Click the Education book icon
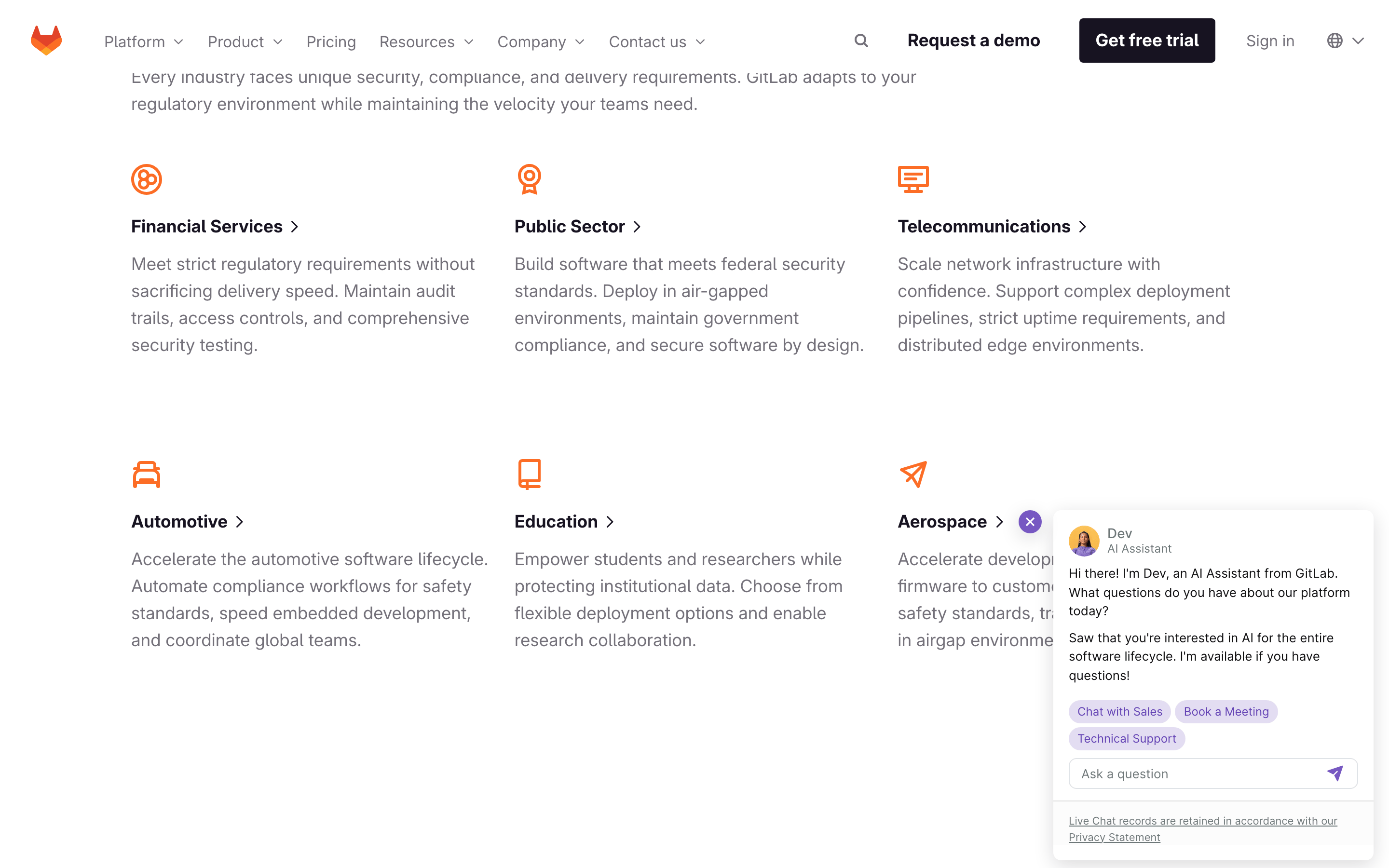Image resolution: width=1389 pixels, height=868 pixels. pyautogui.click(x=529, y=474)
